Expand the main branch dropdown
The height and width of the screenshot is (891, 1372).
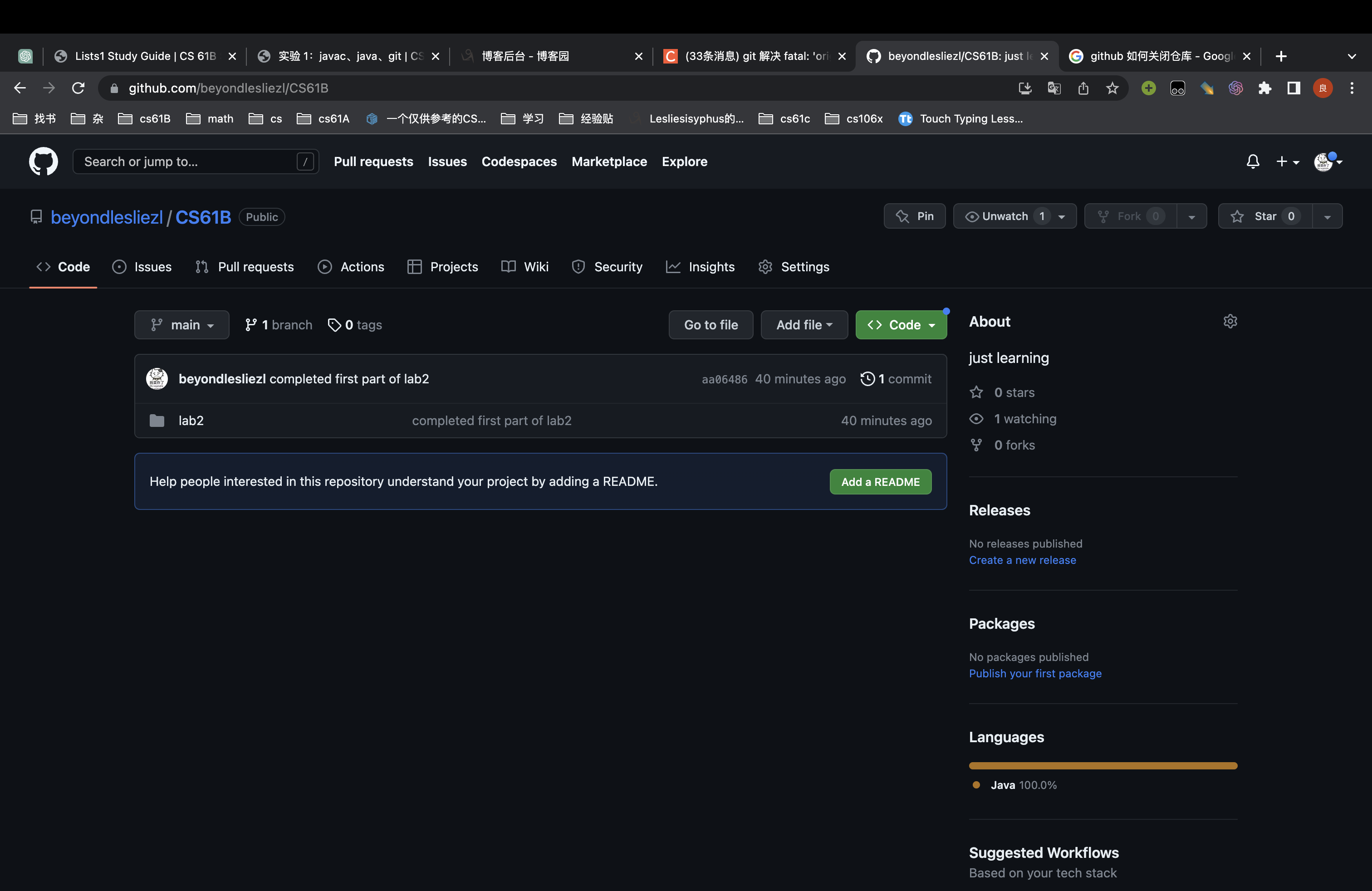coord(181,325)
